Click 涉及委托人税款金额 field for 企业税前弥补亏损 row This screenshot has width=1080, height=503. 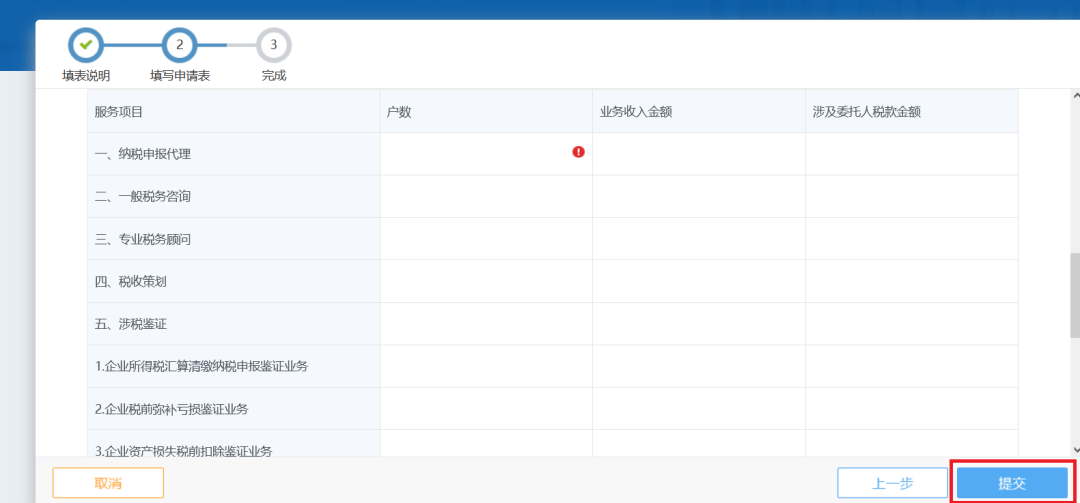(x=912, y=409)
